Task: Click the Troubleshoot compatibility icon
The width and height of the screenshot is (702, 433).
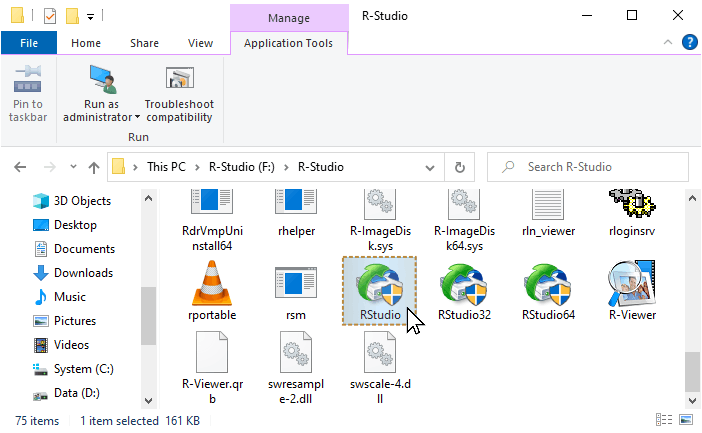Action: coord(180,78)
